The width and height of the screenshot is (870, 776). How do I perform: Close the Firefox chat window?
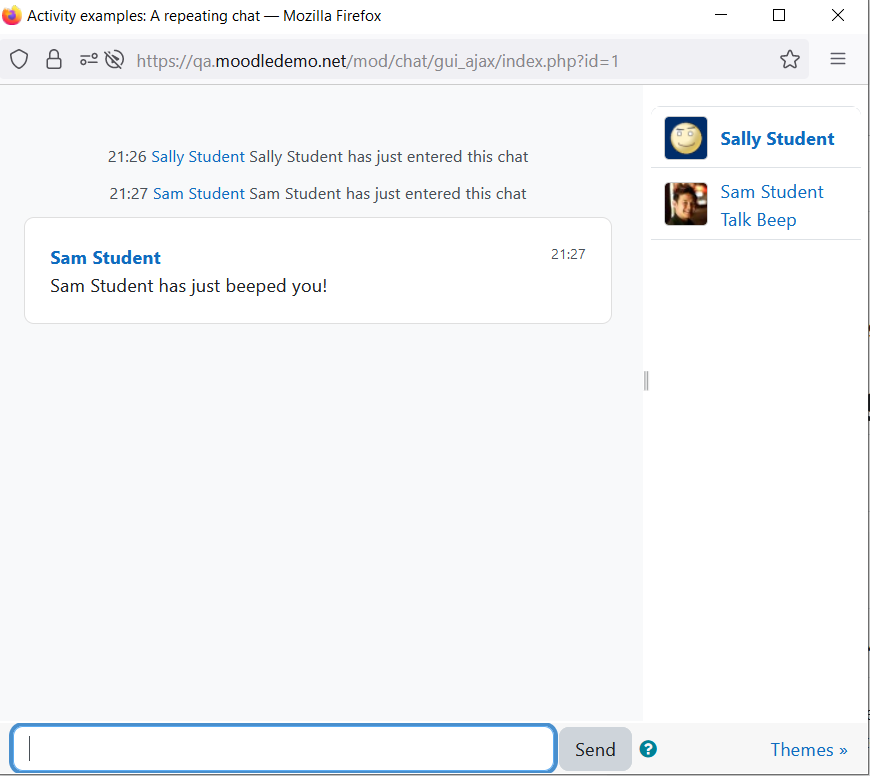tap(838, 15)
